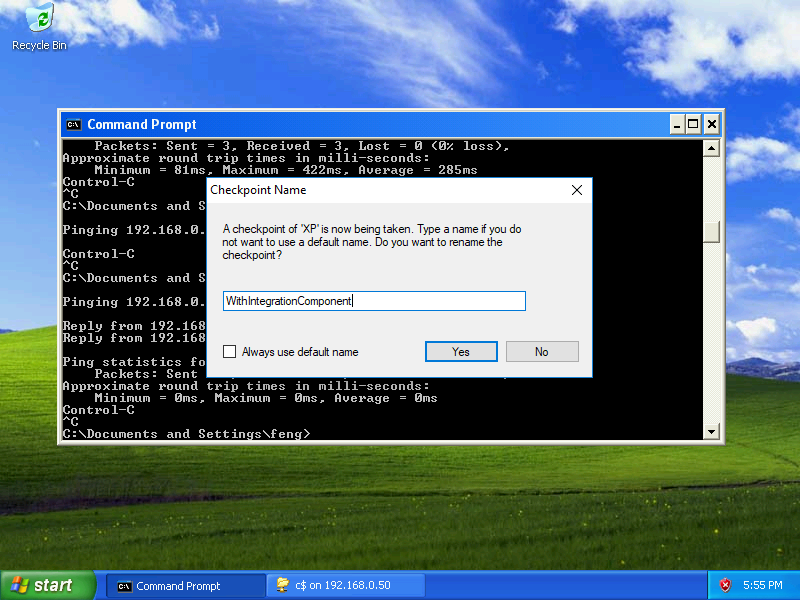800x600 pixels.
Task: Click the network share taskbar icon
Action: coord(283,585)
